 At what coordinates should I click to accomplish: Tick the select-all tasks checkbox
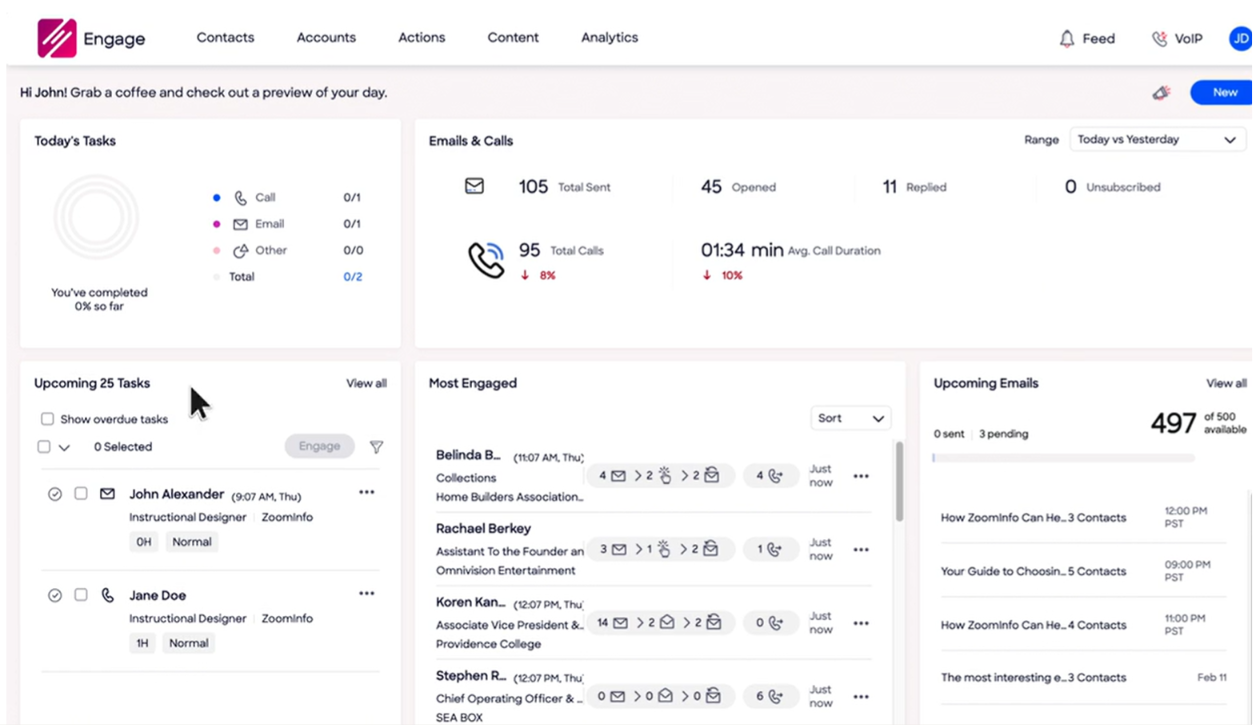click(x=44, y=447)
